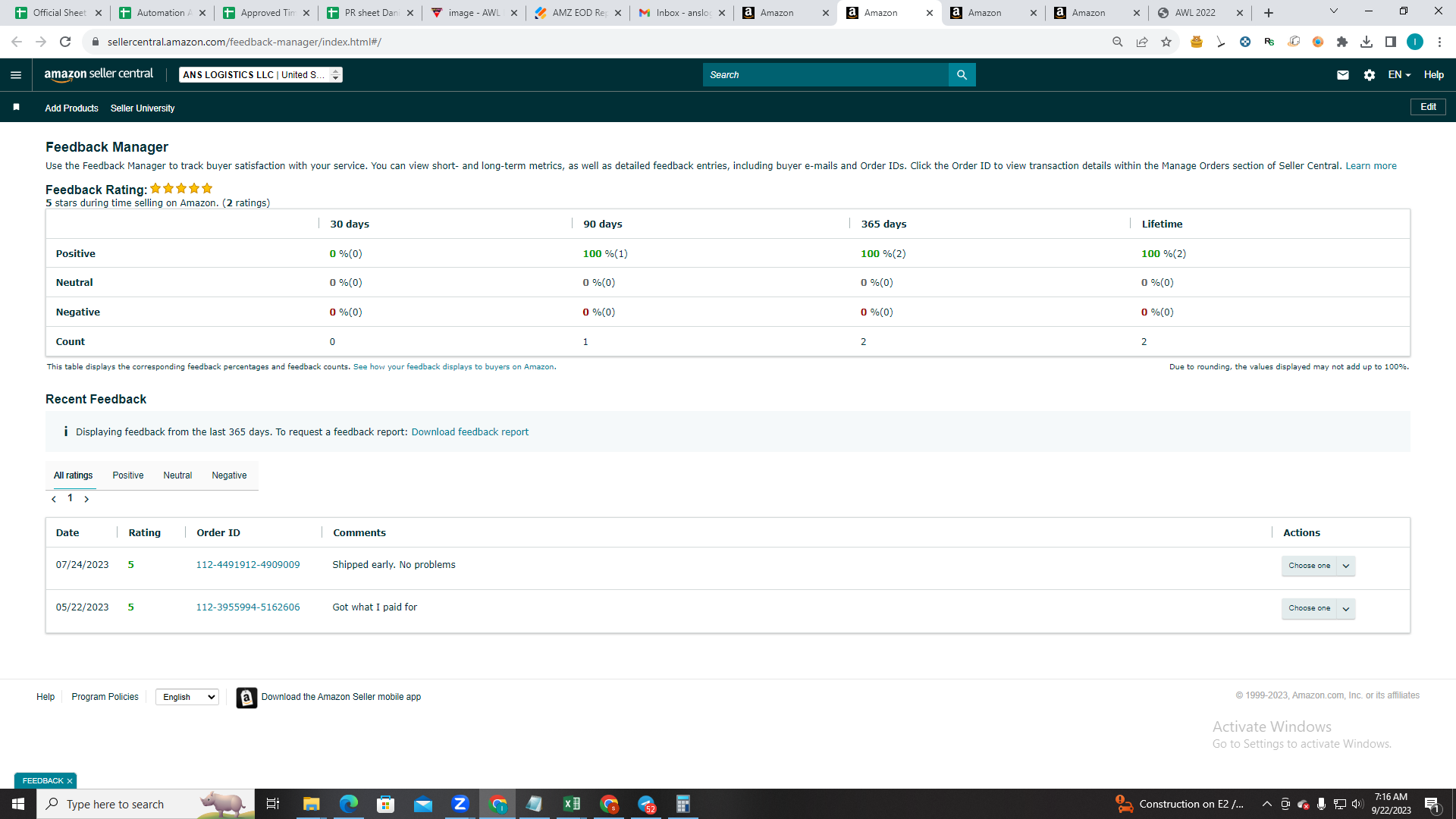Click the Edit button
Viewport: 1456px width, 819px height.
(1428, 107)
